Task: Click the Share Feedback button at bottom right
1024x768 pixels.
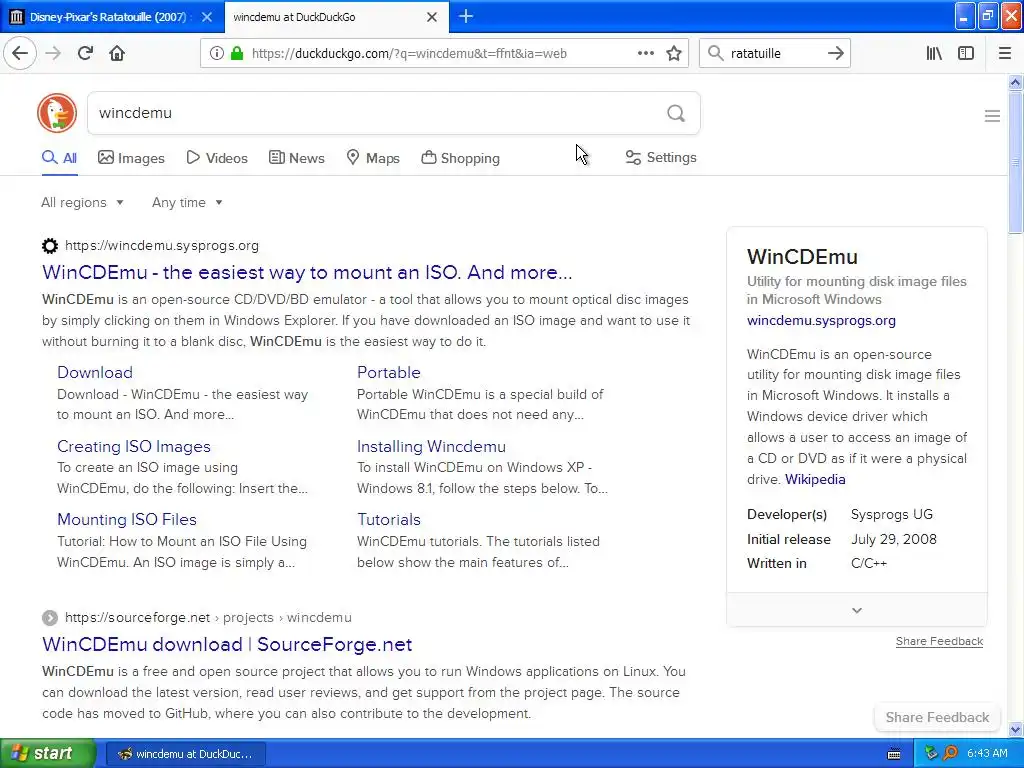Action: point(937,717)
